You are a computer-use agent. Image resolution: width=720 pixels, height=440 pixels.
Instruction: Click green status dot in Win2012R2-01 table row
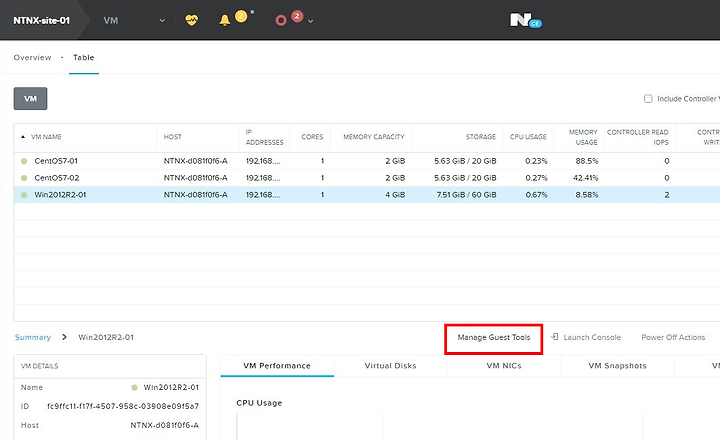pos(24,195)
